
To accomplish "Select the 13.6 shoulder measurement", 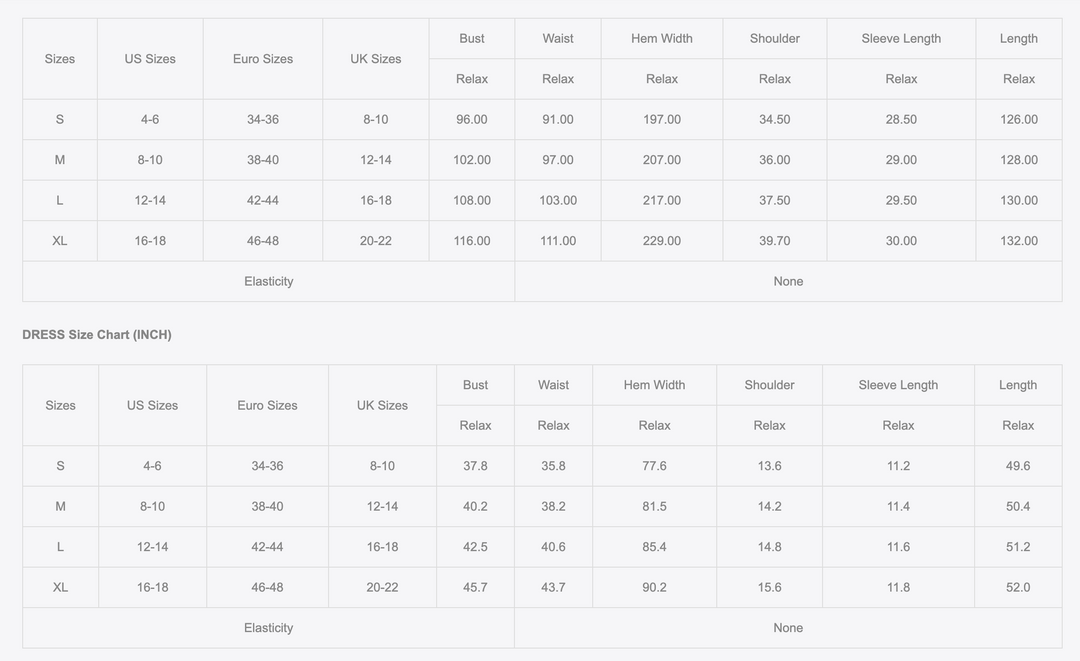I will click(x=770, y=466).
